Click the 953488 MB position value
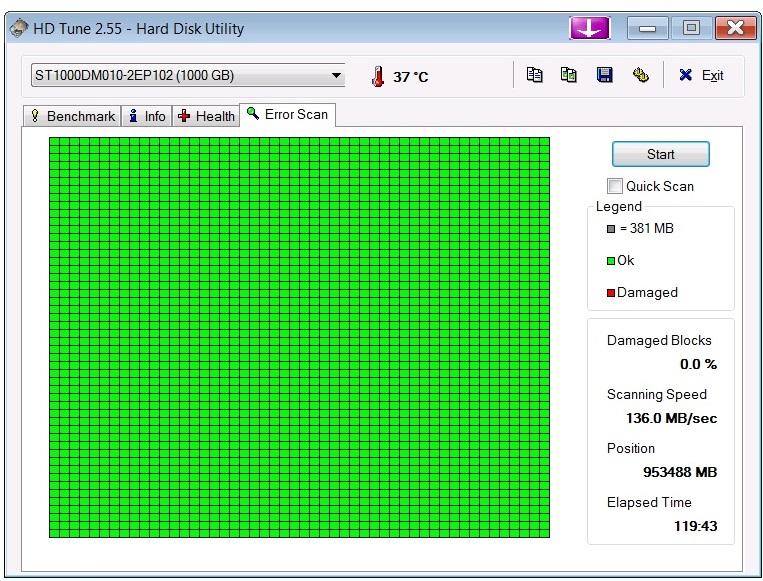 click(x=680, y=472)
